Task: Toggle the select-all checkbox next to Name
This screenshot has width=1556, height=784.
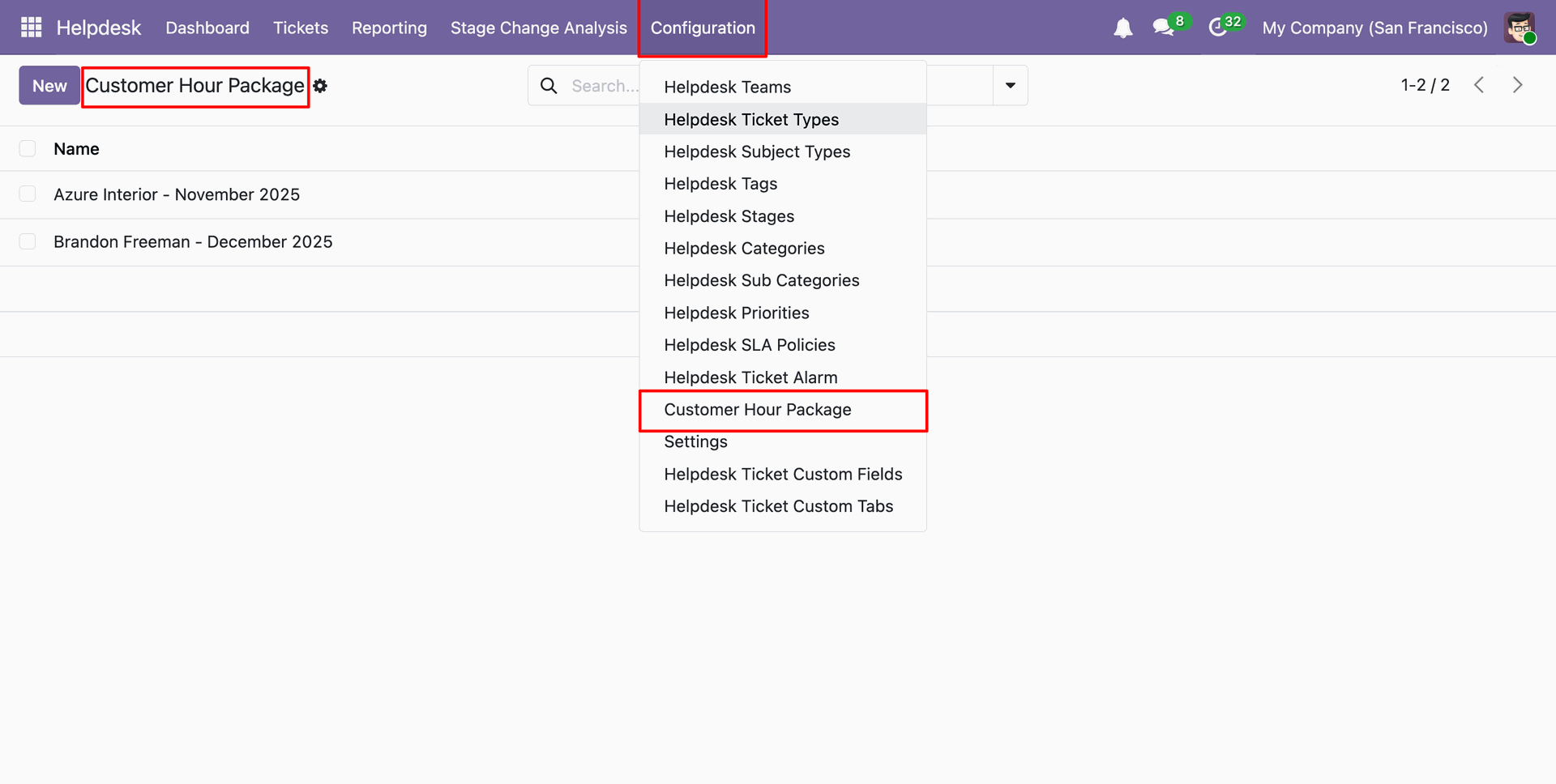Action: tap(28, 149)
